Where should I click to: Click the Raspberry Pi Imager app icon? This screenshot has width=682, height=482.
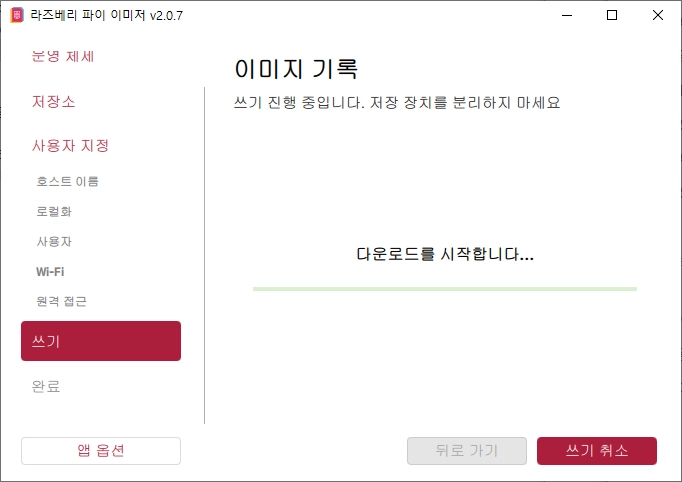pyautogui.click(x=17, y=15)
